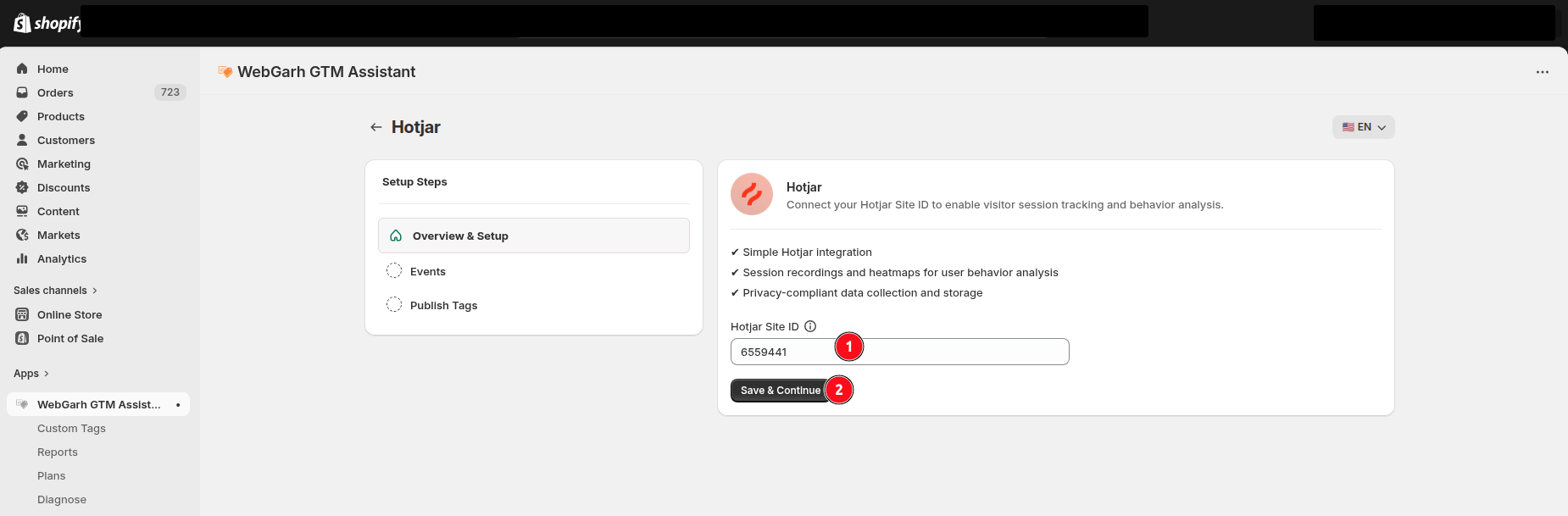Click the Events step circle indicator
This screenshot has height=516, width=1568.
pos(394,270)
